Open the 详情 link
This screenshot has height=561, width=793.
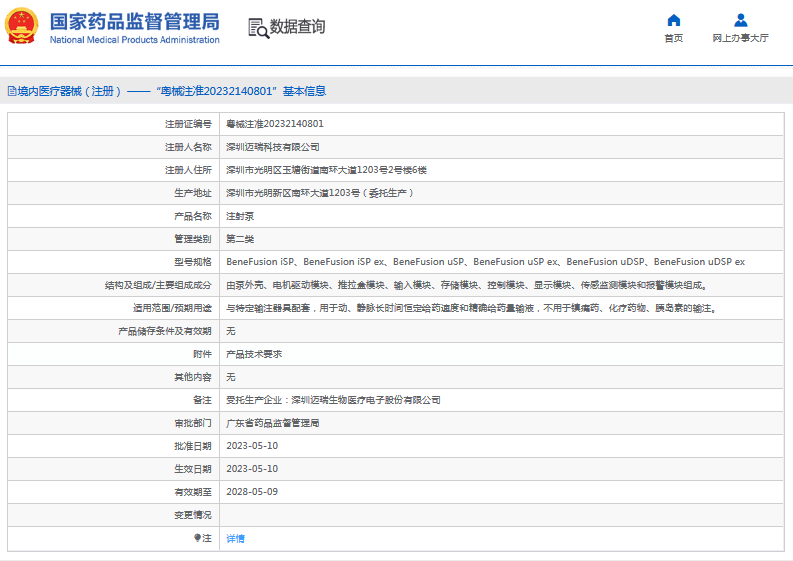235,538
